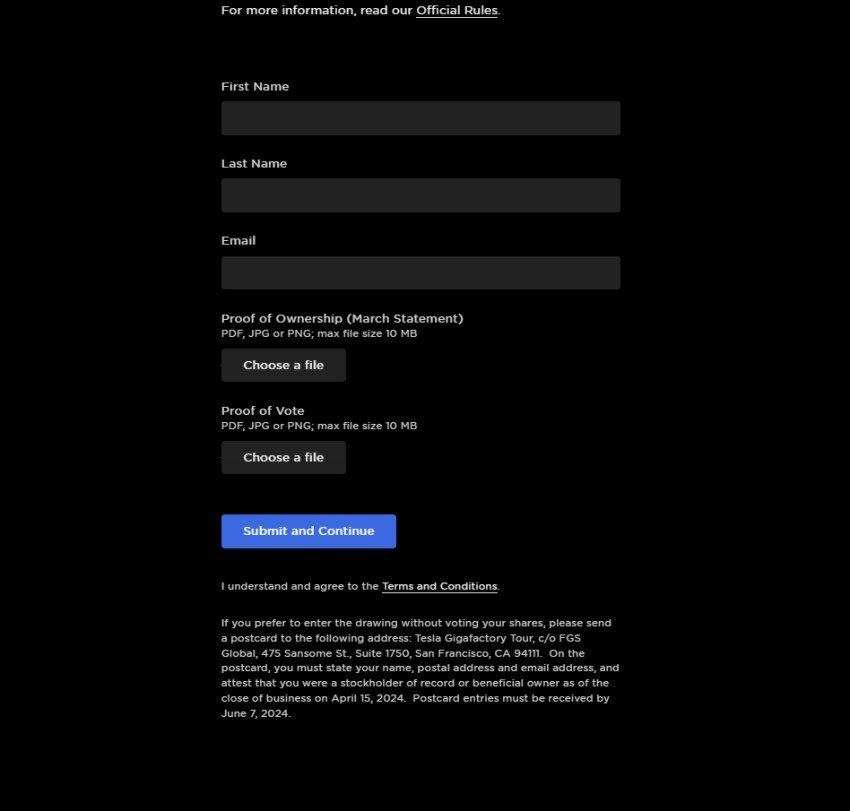850x811 pixels.
Task: Click the June 7, 2024 deadline text
Action: click(x=255, y=713)
